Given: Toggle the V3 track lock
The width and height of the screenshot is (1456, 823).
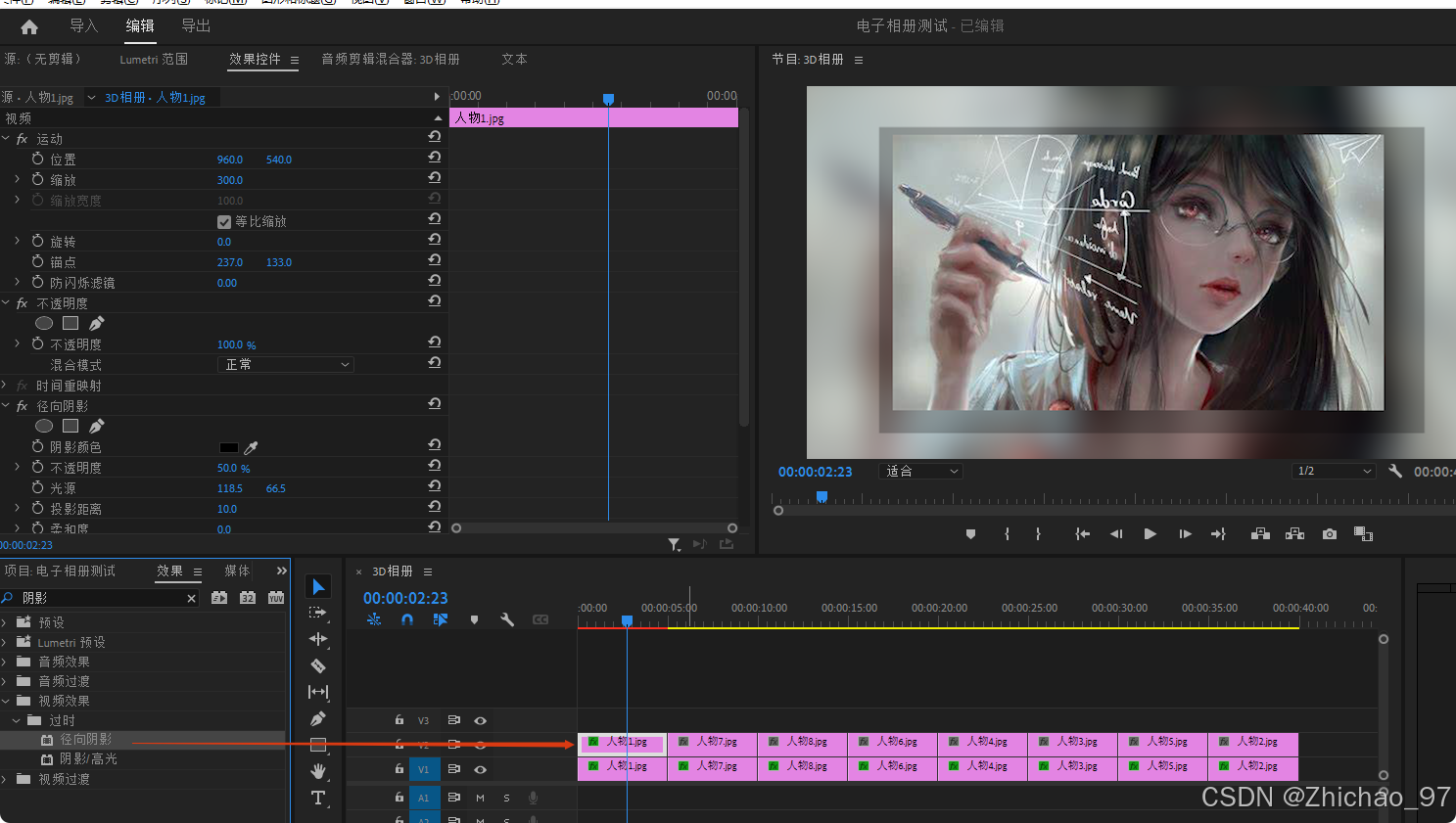Looking at the screenshot, I should 399,720.
